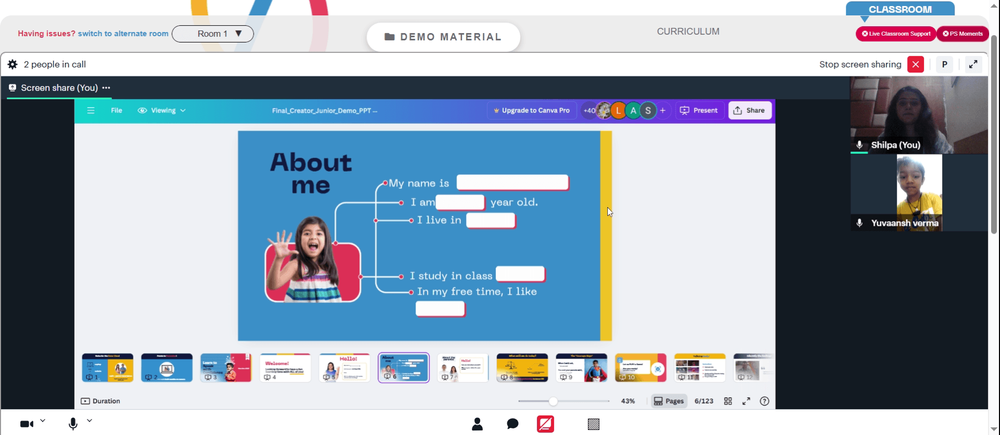Select Yuvaansh verma video tile
The image size is (1000, 435).
[x=919, y=193]
